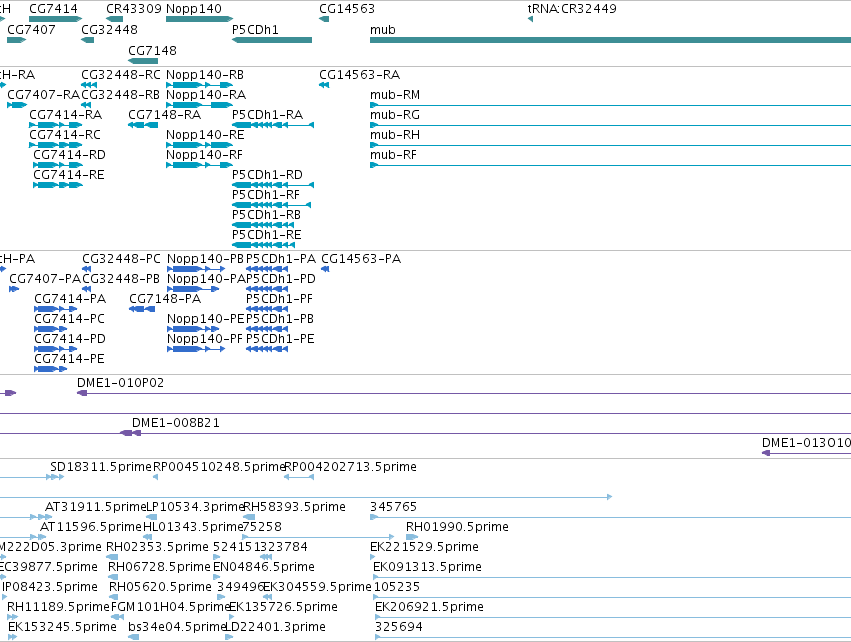Click EST EK091313.5prime
Image resolution: width=851 pixels, height=642 pixels.
[x=612, y=577]
